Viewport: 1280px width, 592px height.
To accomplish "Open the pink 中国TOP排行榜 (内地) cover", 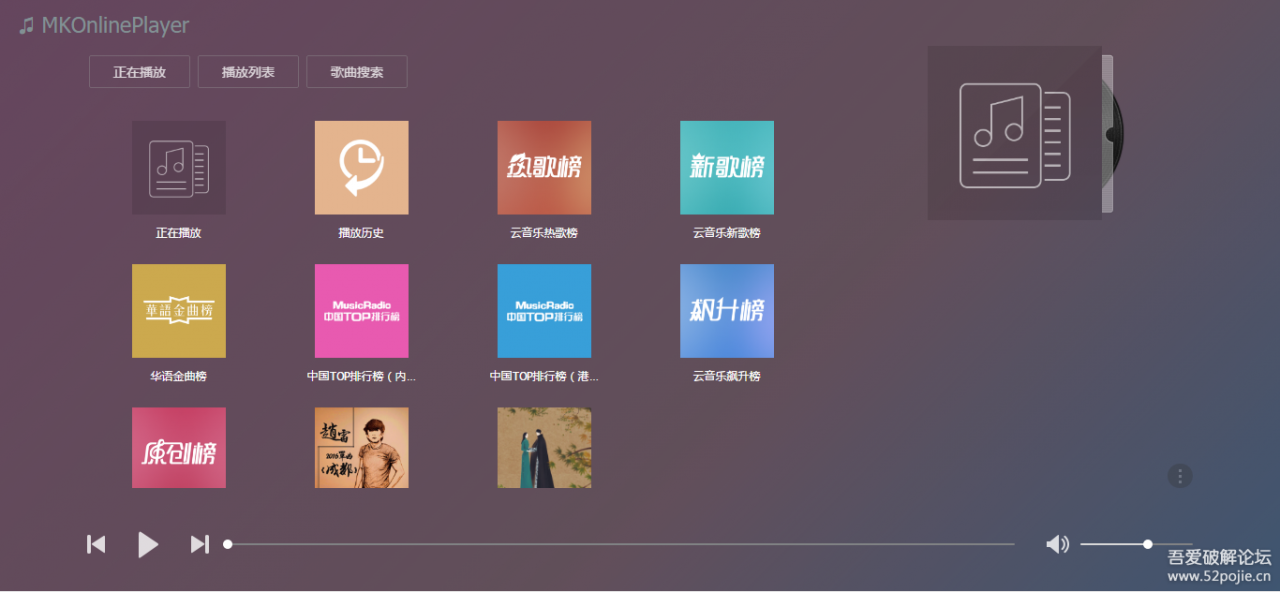I will [362, 311].
